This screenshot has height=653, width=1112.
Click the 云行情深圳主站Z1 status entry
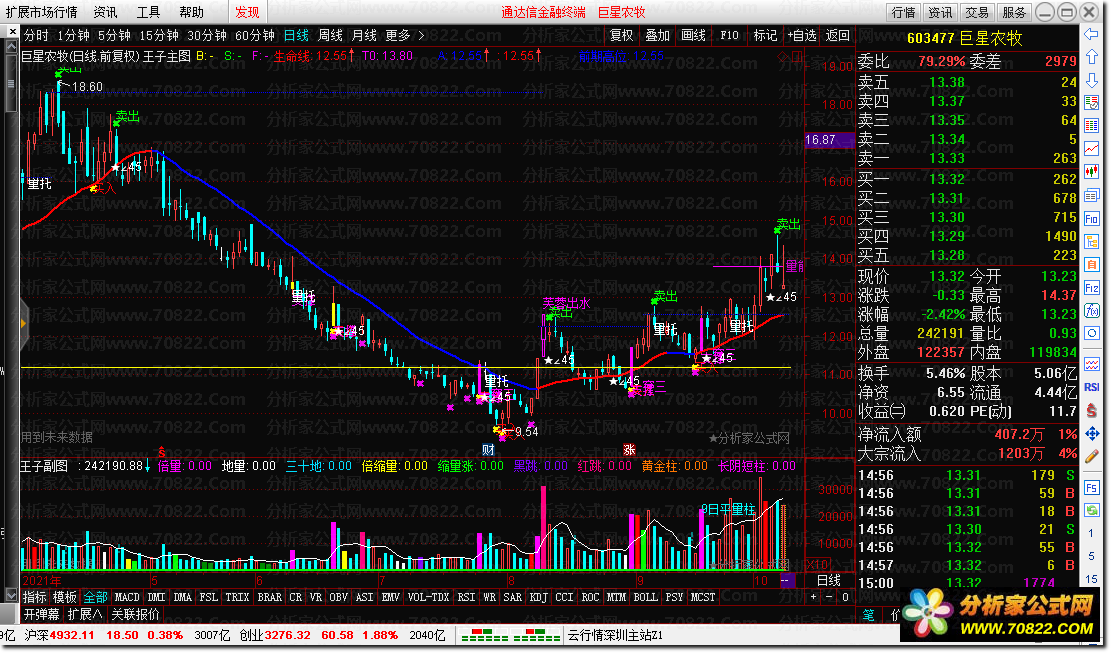tap(615, 635)
